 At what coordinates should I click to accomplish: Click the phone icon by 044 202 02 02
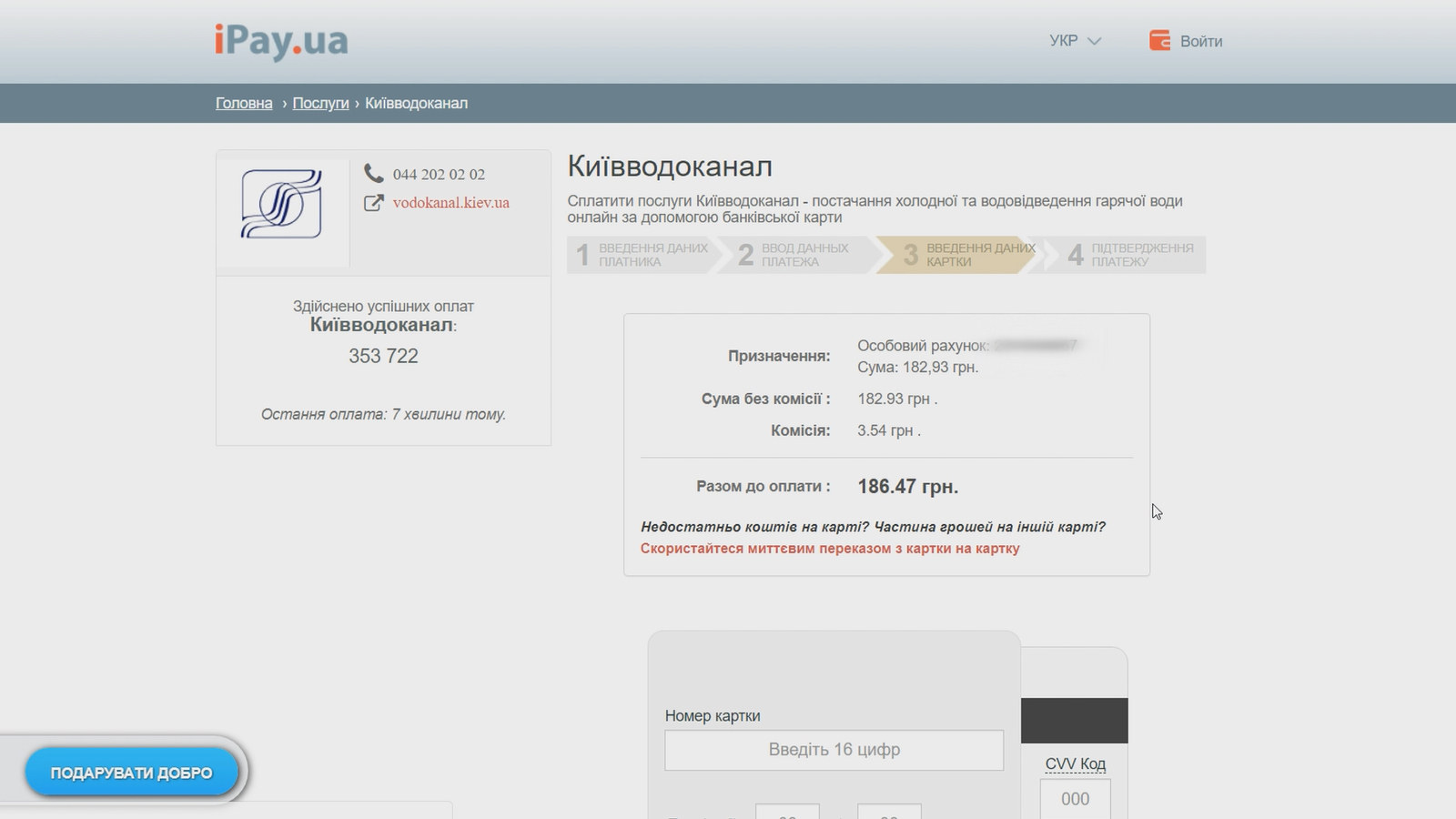pyautogui.click(x=373, y=173)
